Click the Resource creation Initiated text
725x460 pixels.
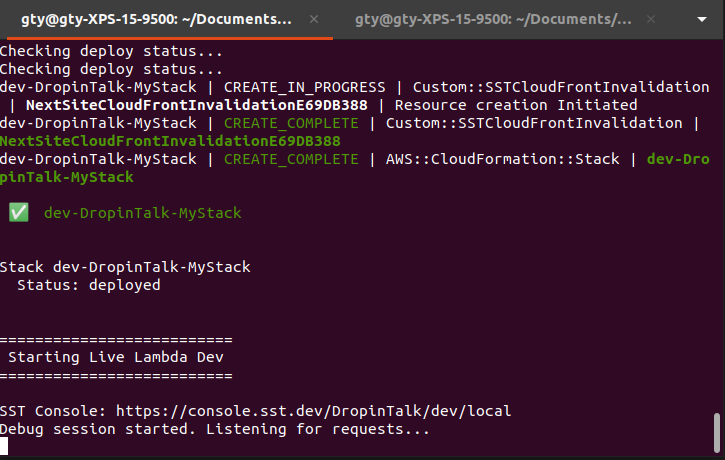click(516, 105)
